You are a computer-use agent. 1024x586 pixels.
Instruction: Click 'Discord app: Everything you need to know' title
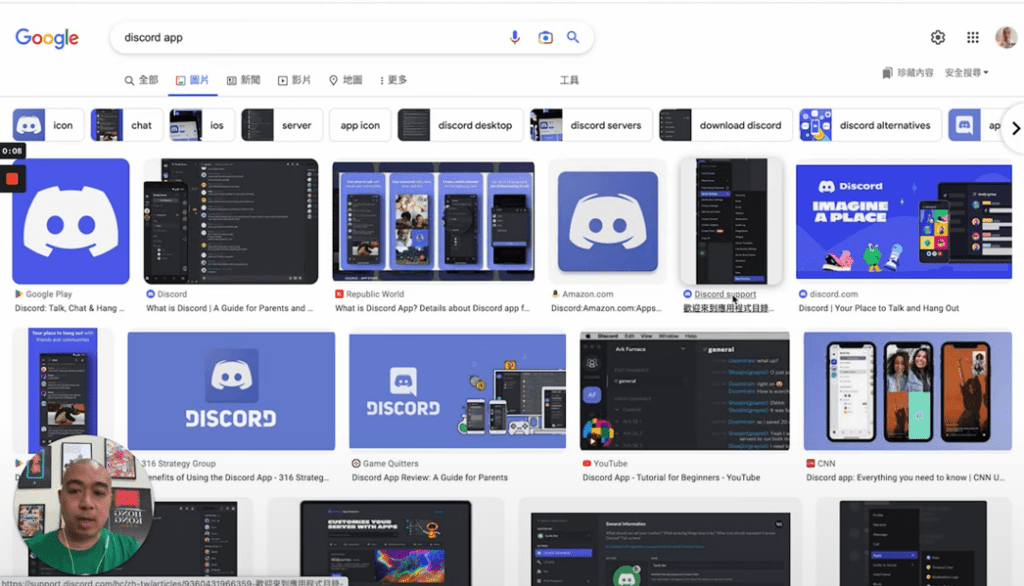pyautogui.click(x=905, y=478)
